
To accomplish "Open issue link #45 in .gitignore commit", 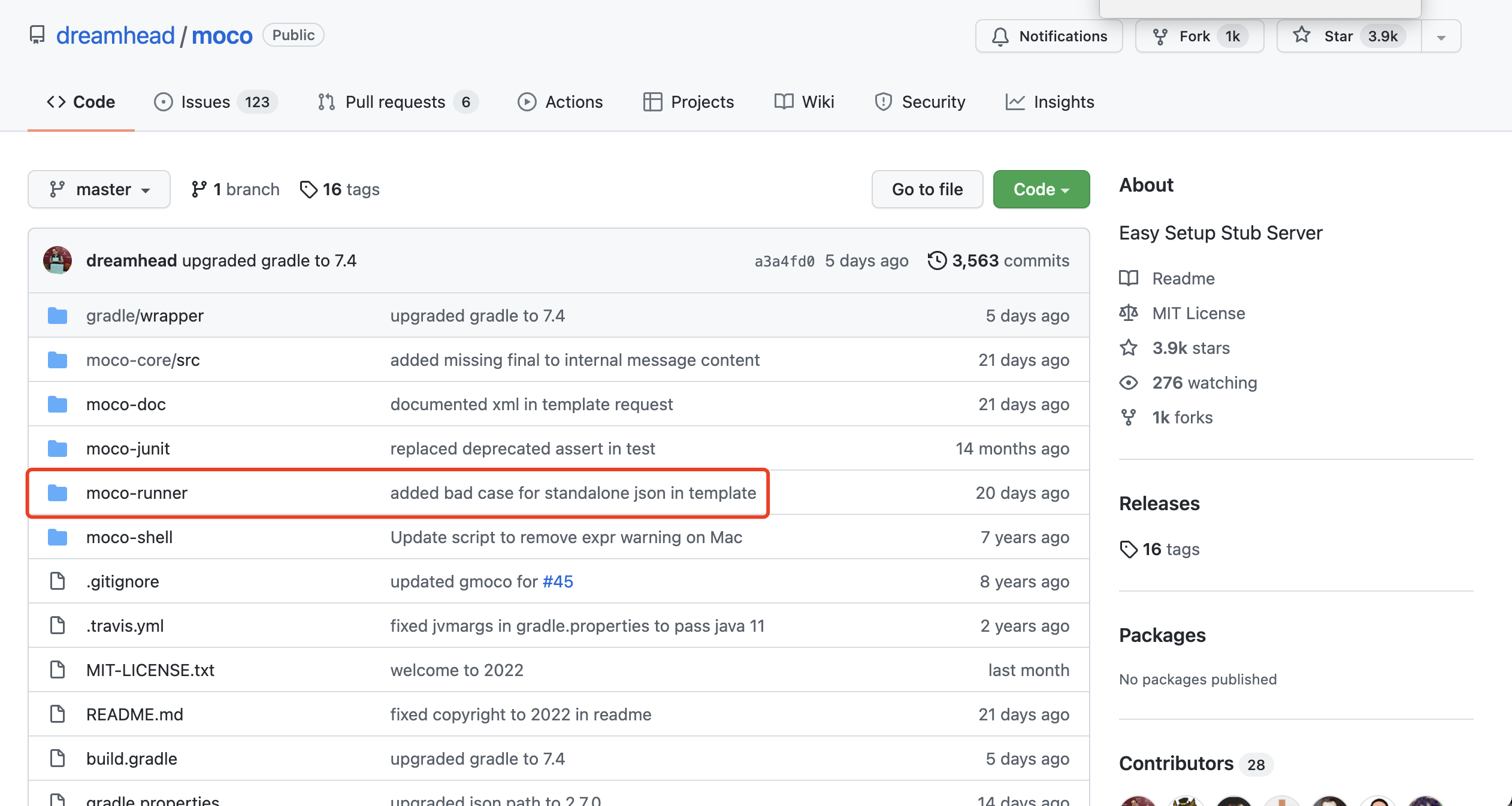I will click(x=557, y=581).
